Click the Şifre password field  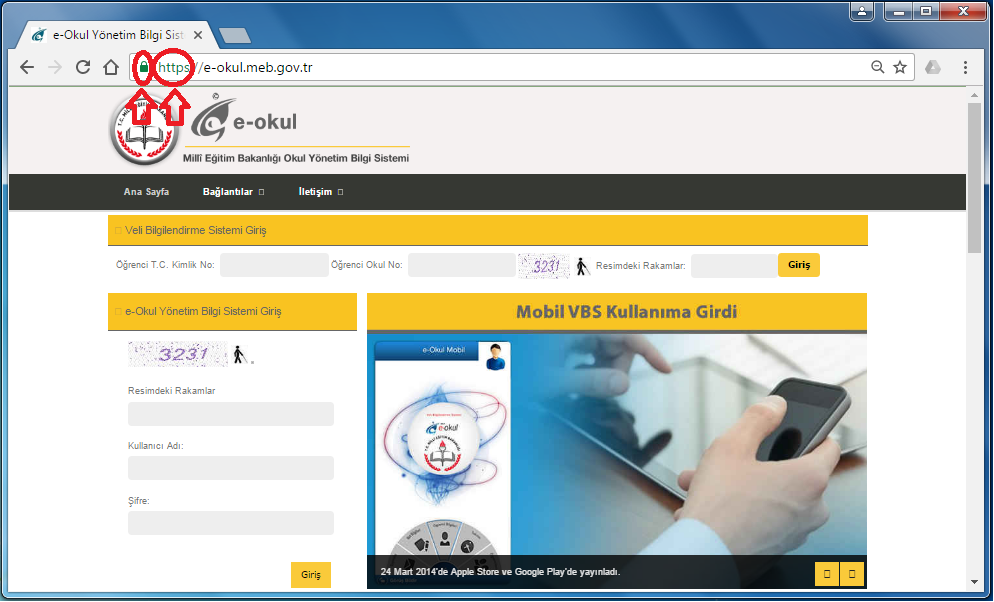[x=231, y=523]
